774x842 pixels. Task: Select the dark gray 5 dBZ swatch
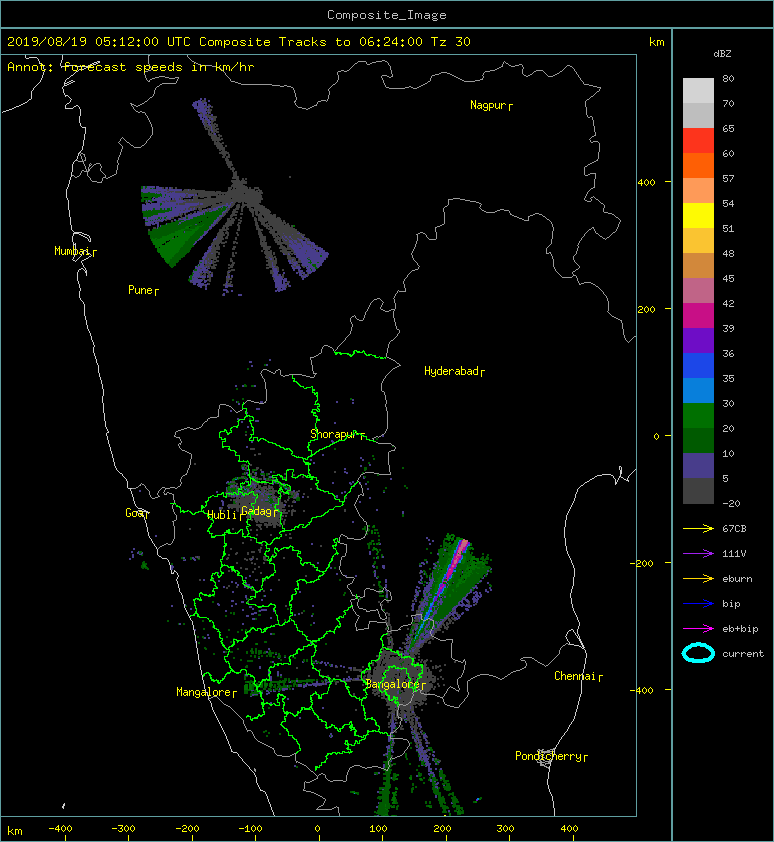698,490
